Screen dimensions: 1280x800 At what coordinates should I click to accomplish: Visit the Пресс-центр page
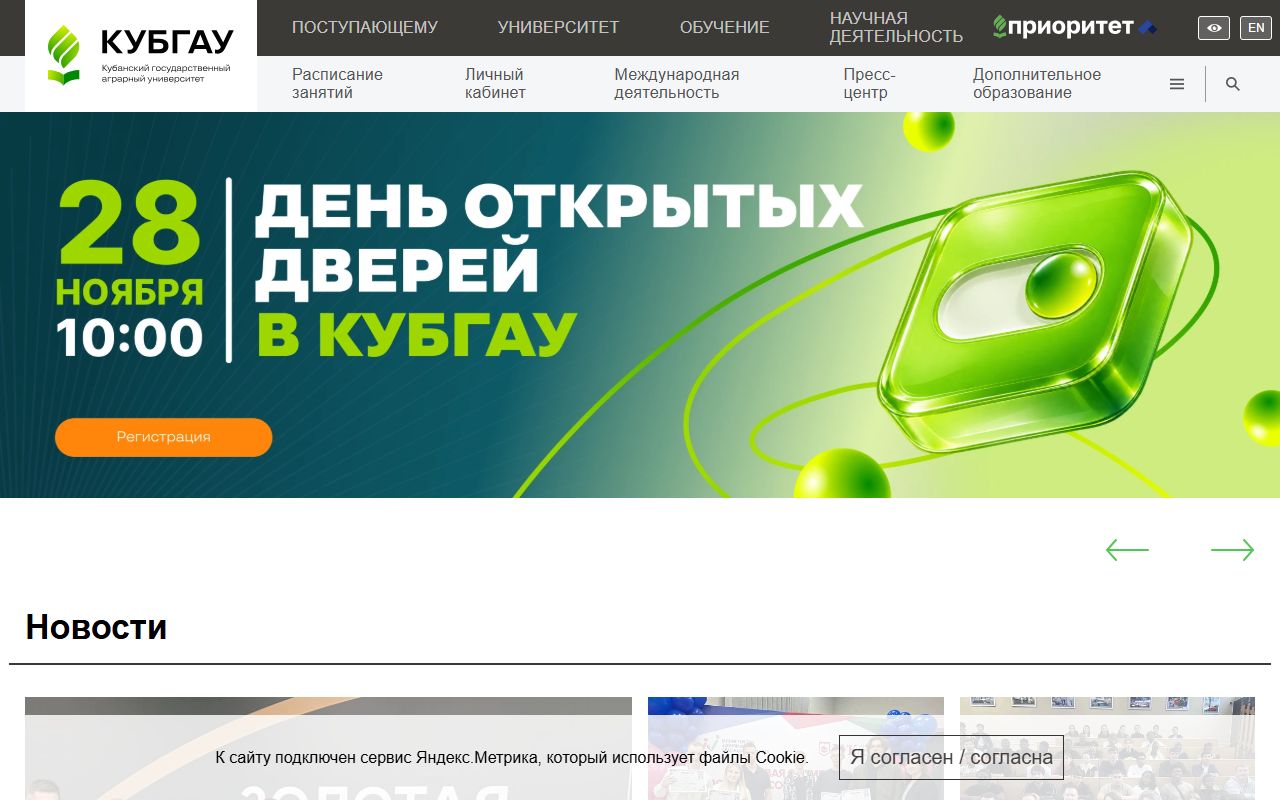point(869,83)
